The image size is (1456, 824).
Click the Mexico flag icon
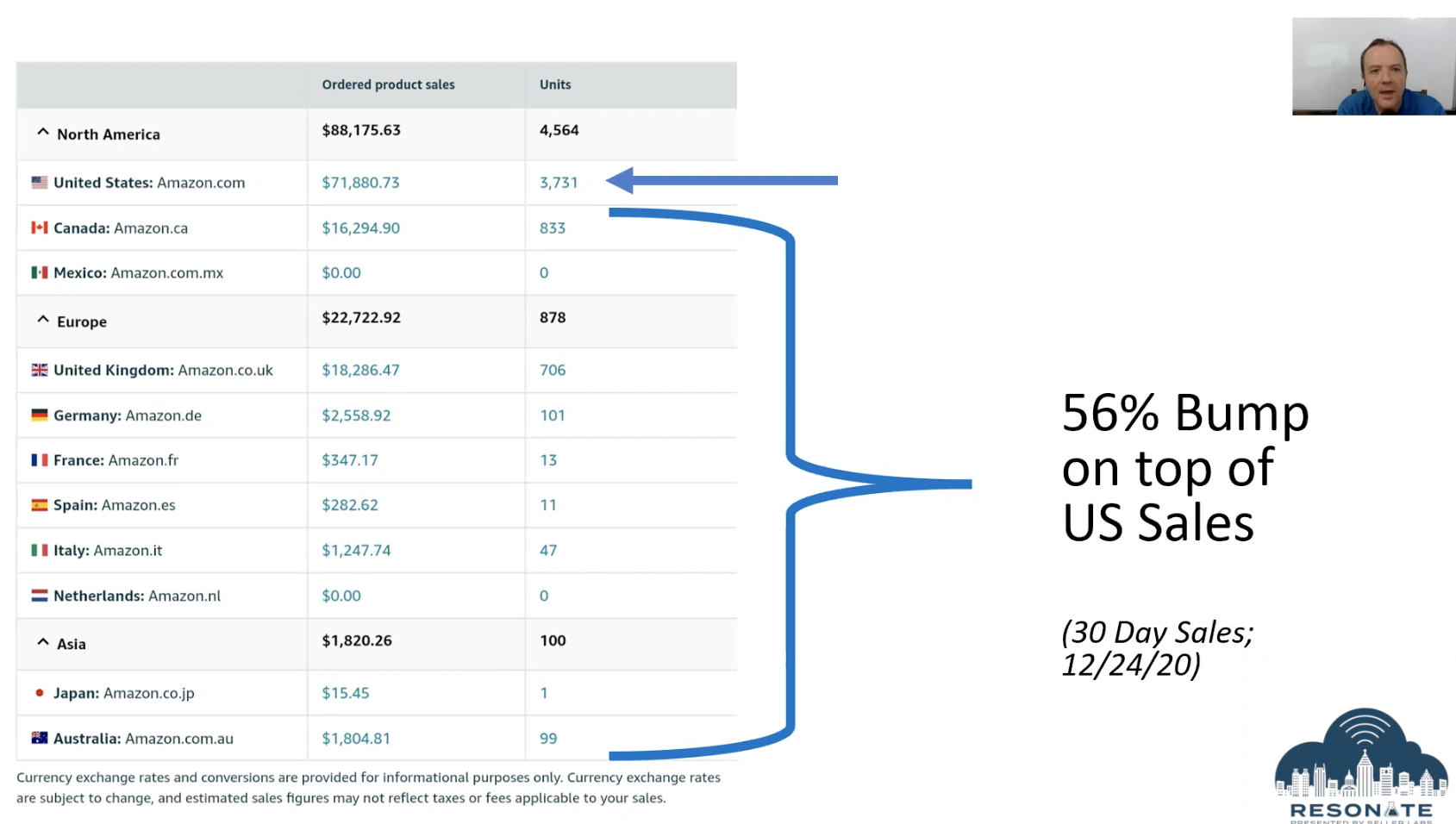40,272
